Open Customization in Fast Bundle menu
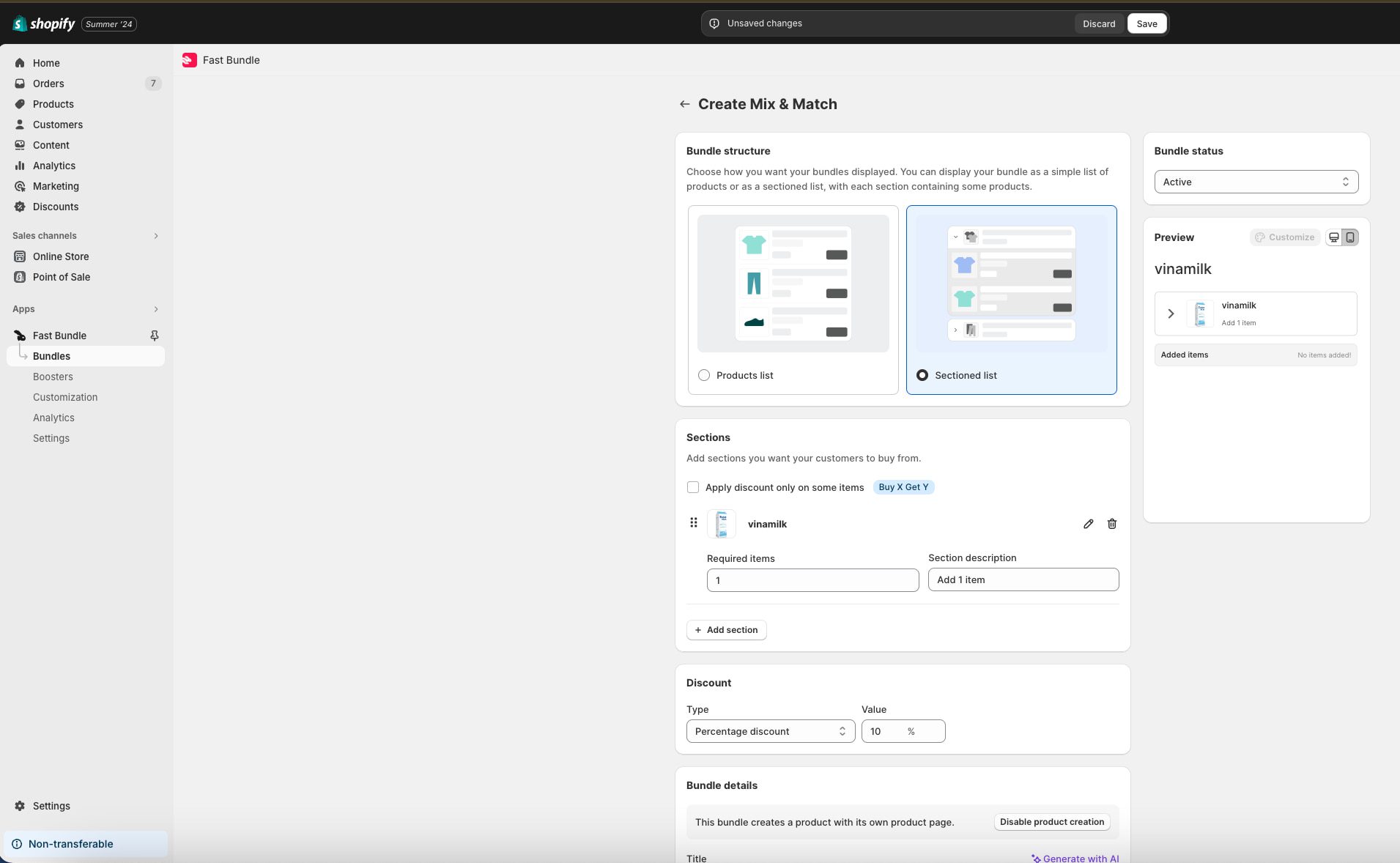 (x=65, y=397)
